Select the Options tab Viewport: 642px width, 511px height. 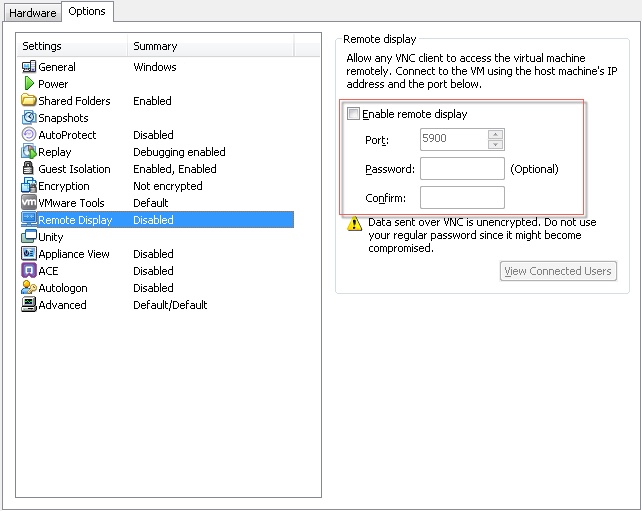coord(87,12)
